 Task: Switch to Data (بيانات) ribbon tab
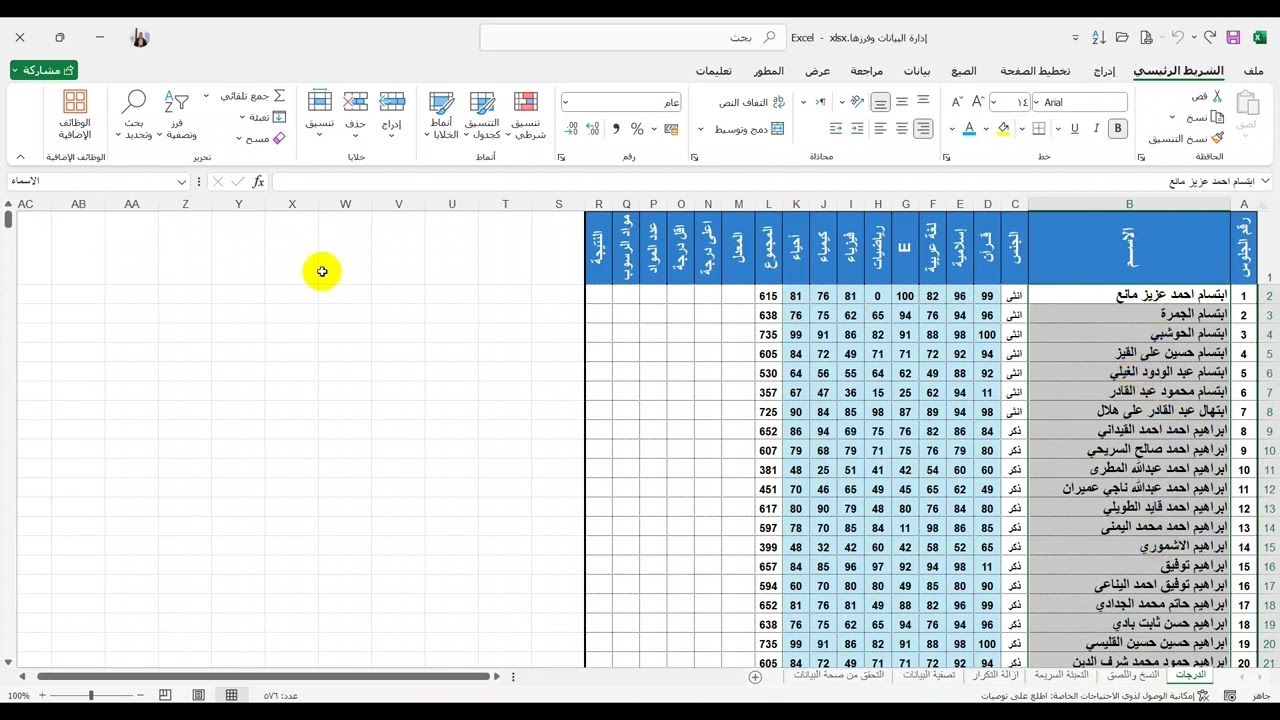click(x=917, y=71)
